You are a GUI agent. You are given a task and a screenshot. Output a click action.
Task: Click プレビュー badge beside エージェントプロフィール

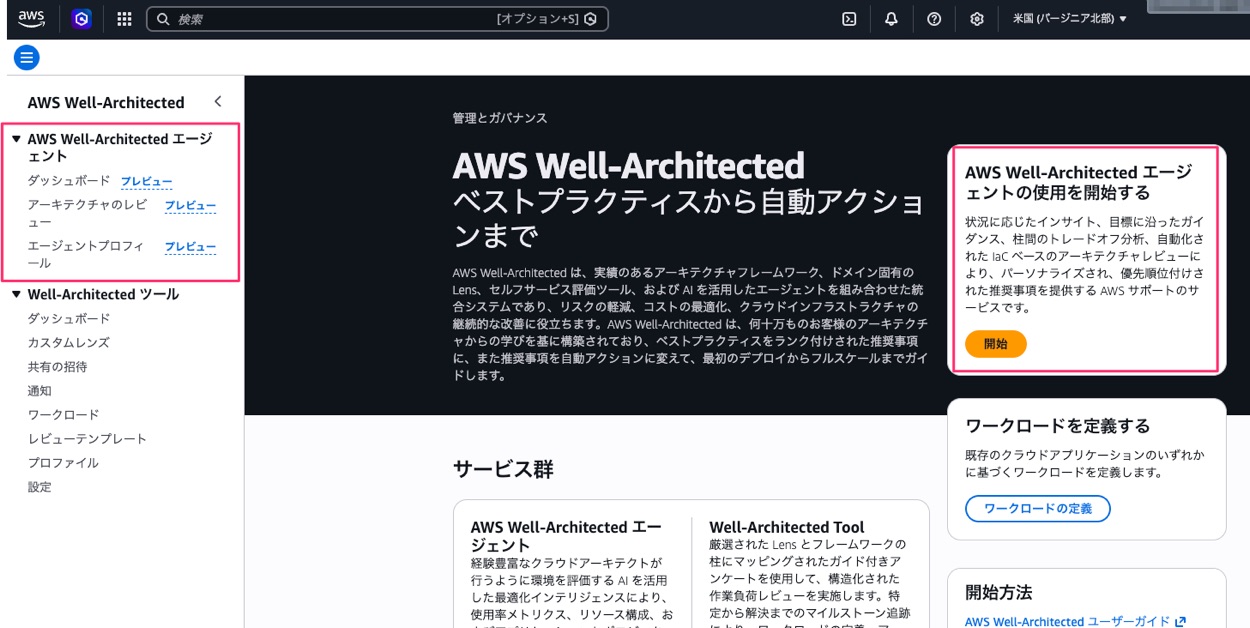190,247
